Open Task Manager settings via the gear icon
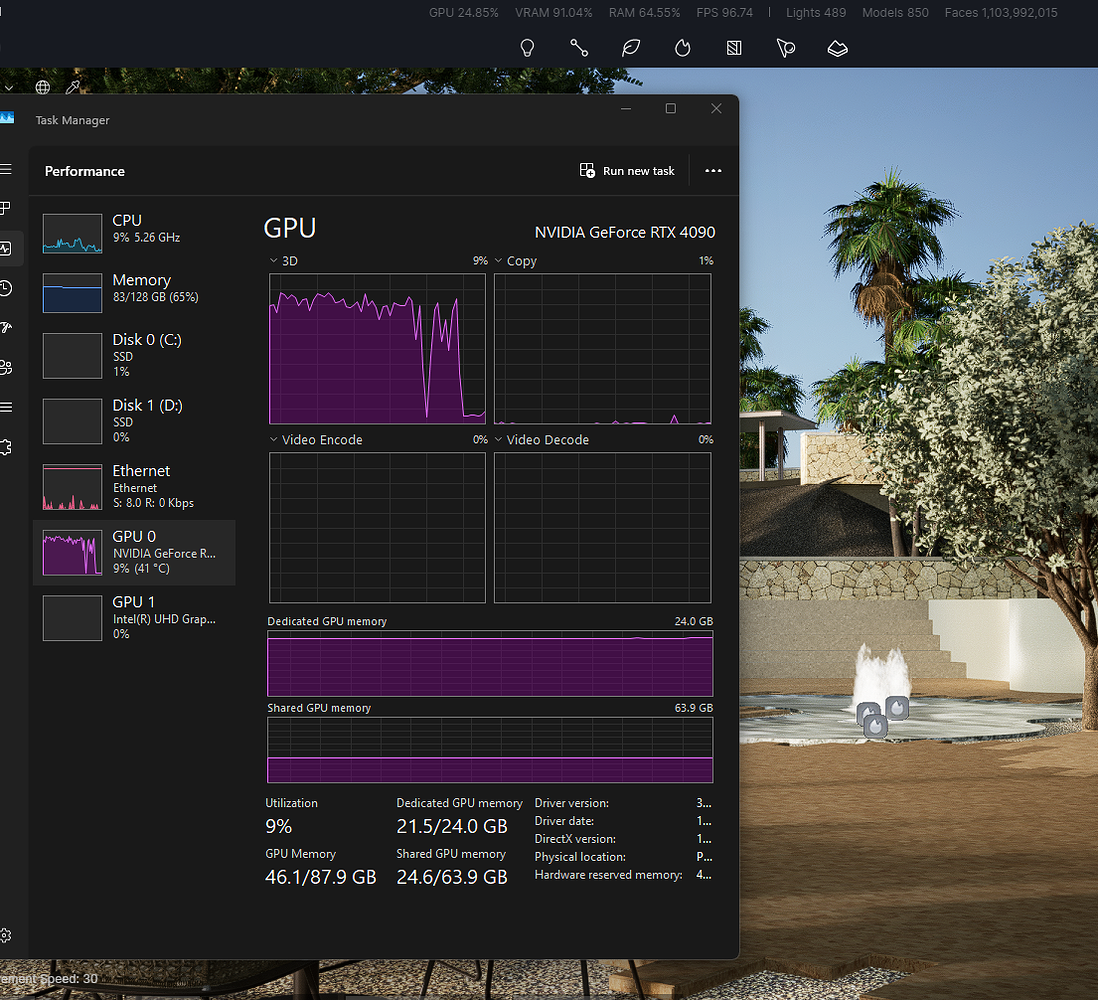This screenshot has height=1000, width=1098. point(7,935)
